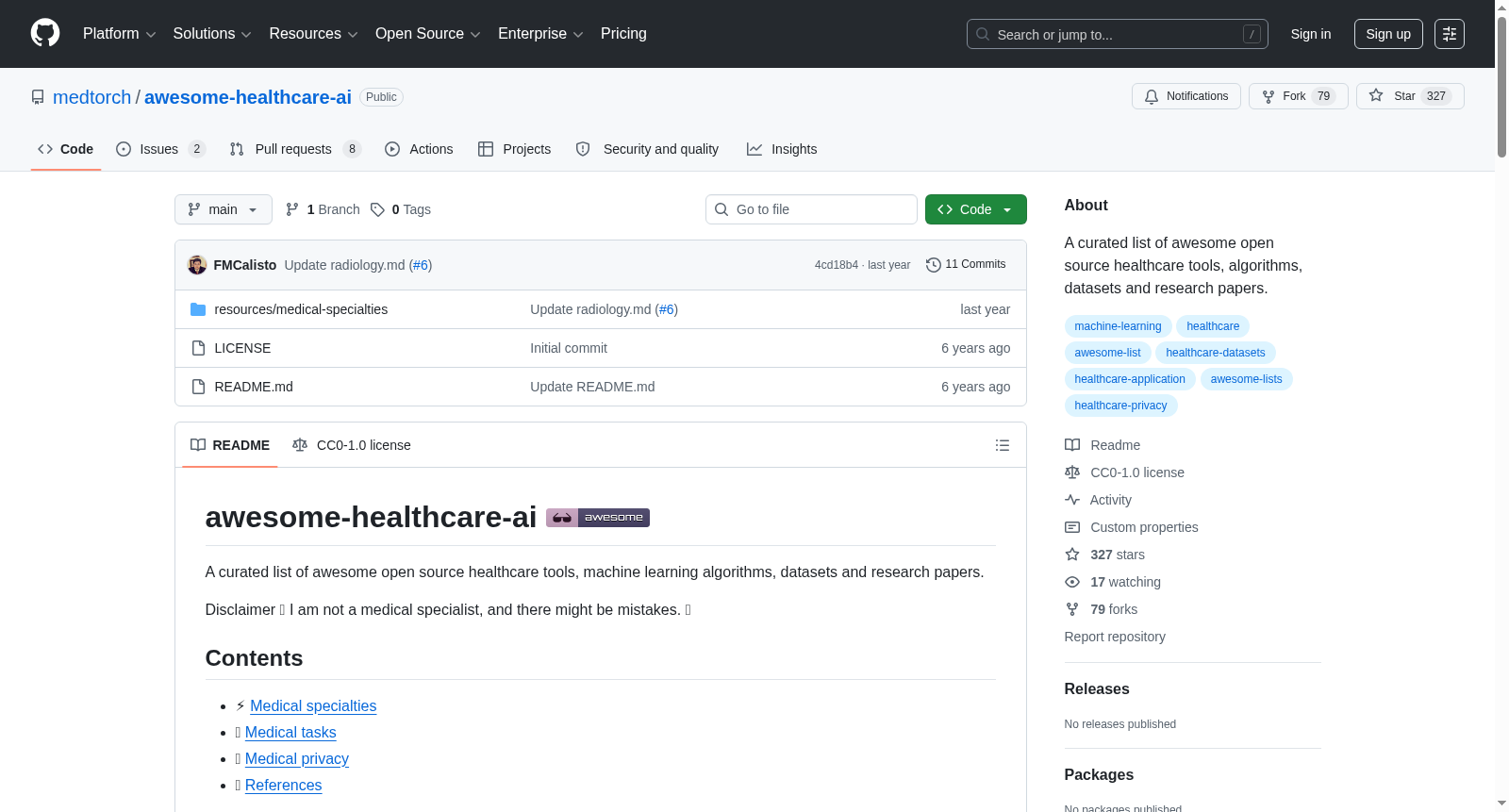Open the Report repository link
The height and width of the screenshot is (812, 1509).
(1115, 637)
